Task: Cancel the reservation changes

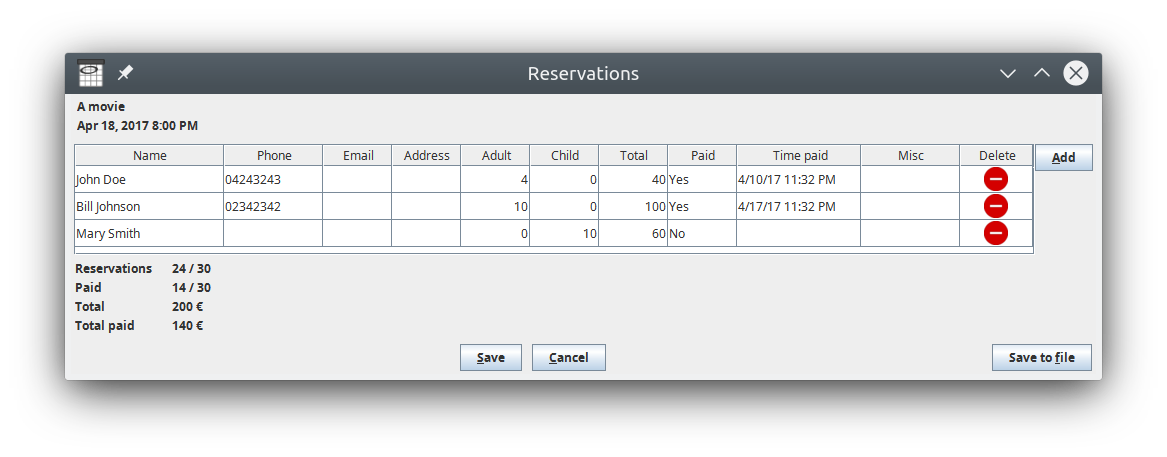Action: tap(569, 357)
